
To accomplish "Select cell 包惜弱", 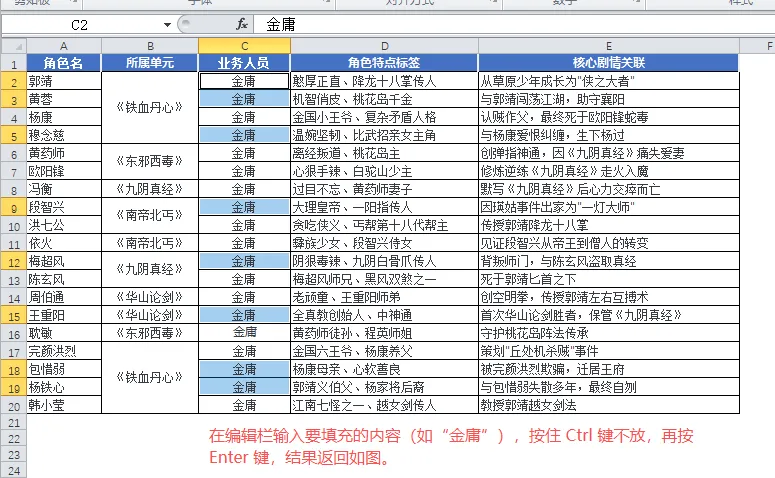I will pos(64,369).
